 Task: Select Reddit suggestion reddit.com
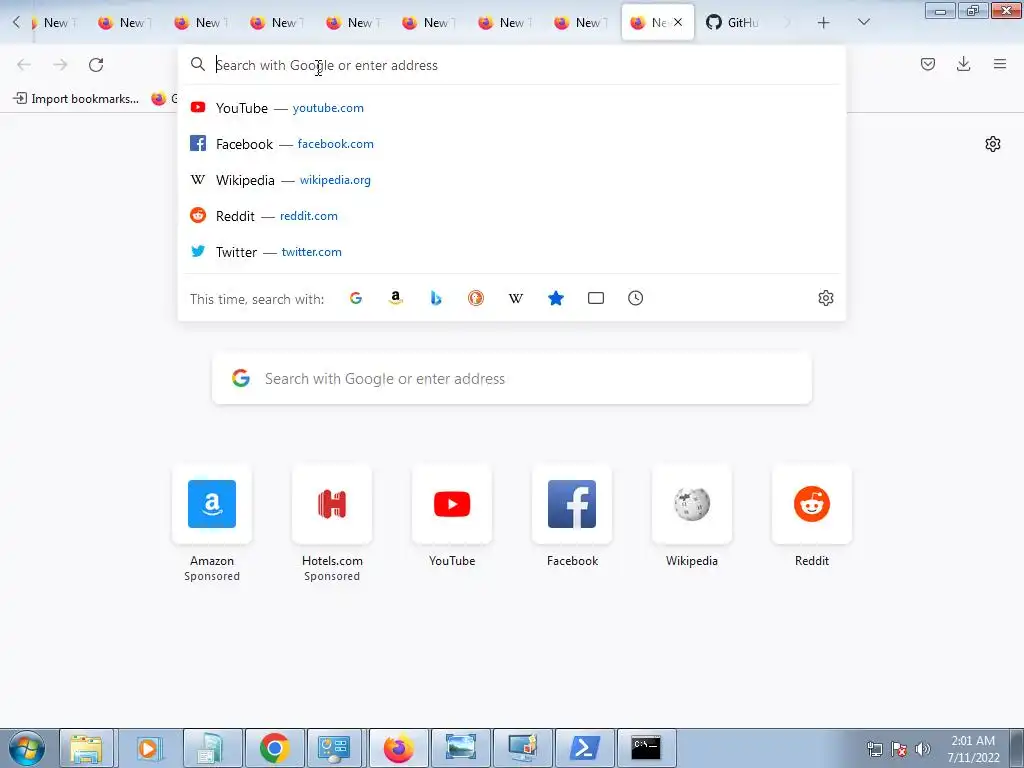512,216
